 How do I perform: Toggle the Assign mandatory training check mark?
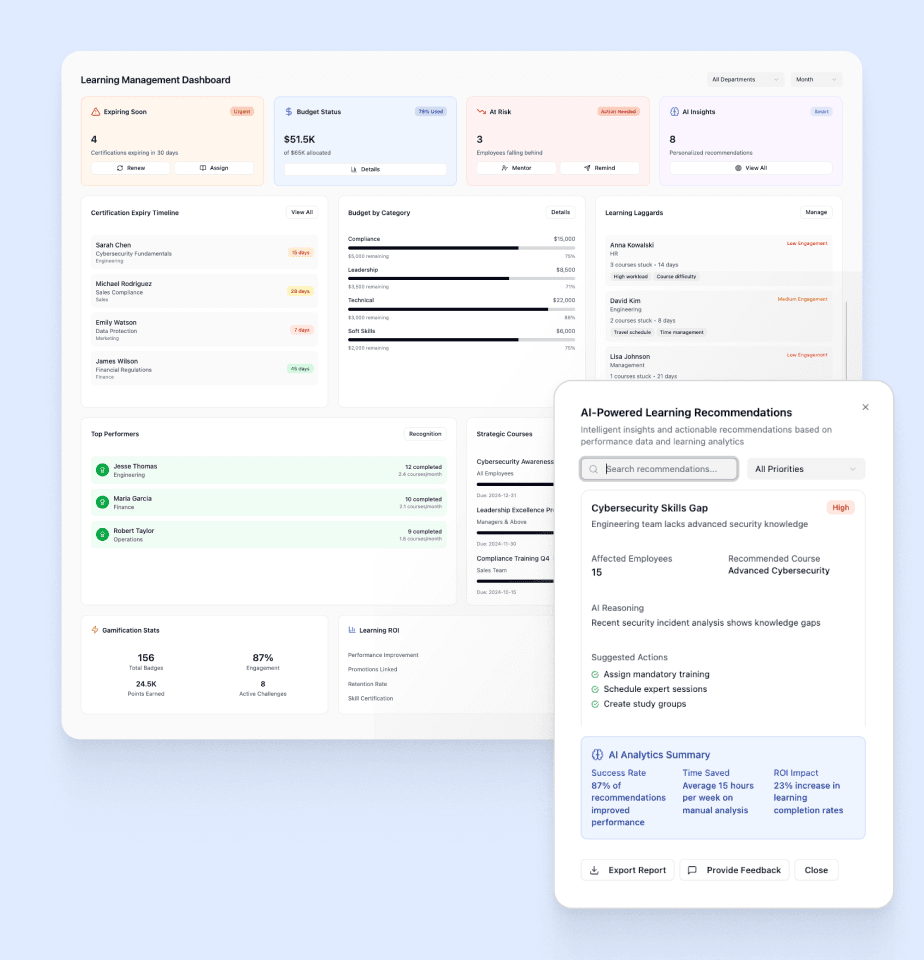coord(595,675)
